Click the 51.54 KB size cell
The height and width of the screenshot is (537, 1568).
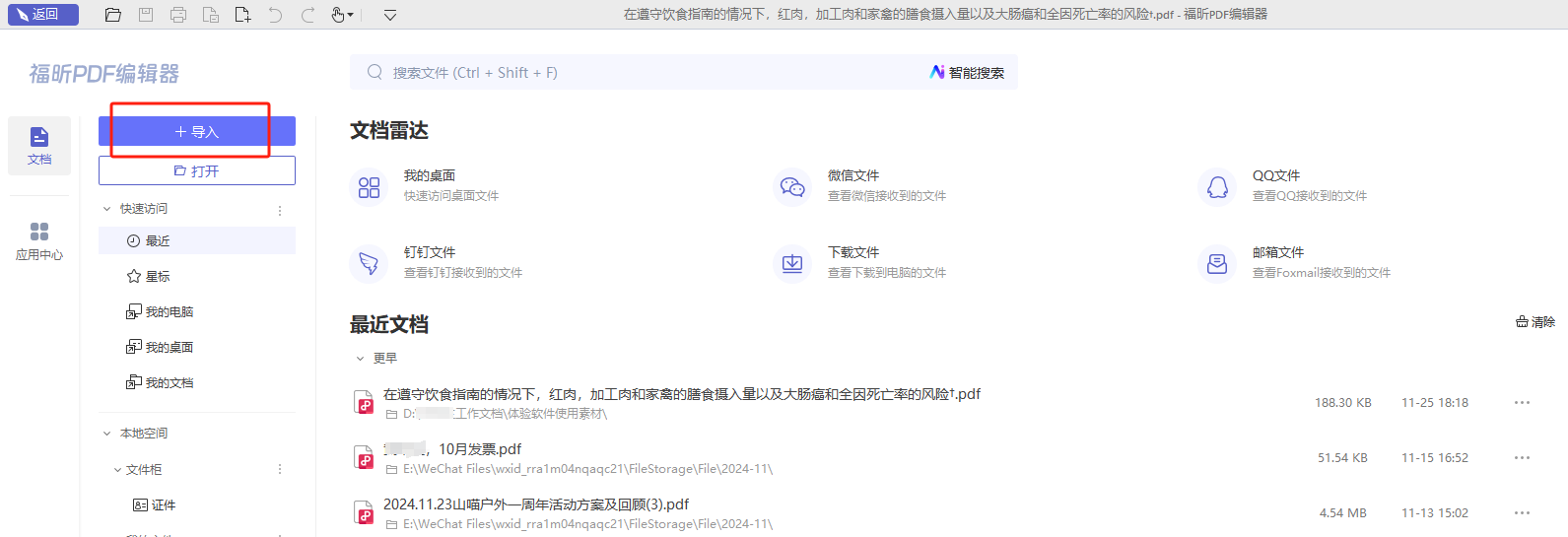[x=1342, y=458]
